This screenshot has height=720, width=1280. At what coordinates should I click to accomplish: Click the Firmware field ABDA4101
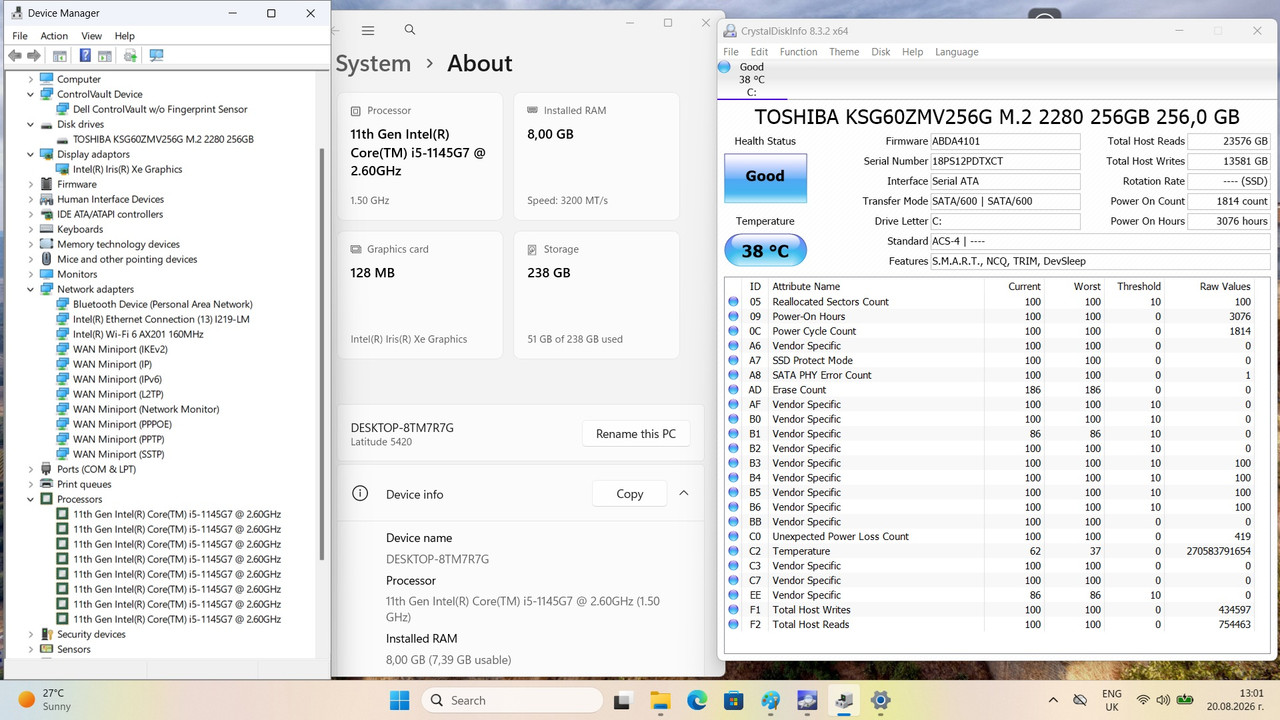[x=1005, y=141]
